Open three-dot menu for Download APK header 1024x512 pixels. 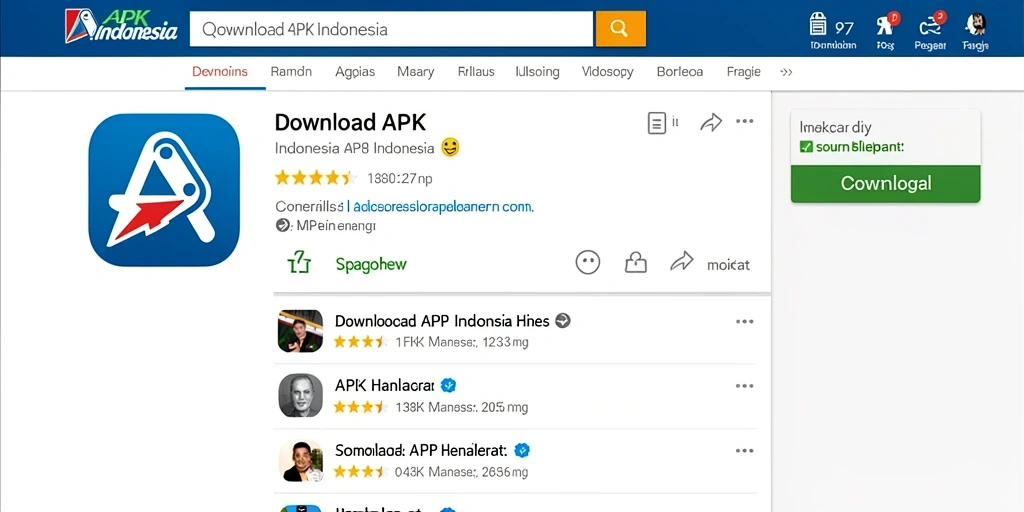point(744,121)
